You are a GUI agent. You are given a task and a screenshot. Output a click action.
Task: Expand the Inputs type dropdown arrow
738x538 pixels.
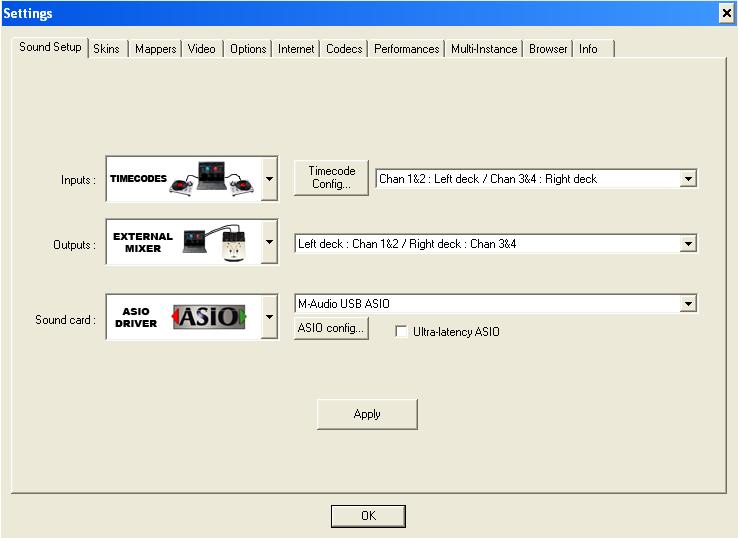[x=269, y=179]
